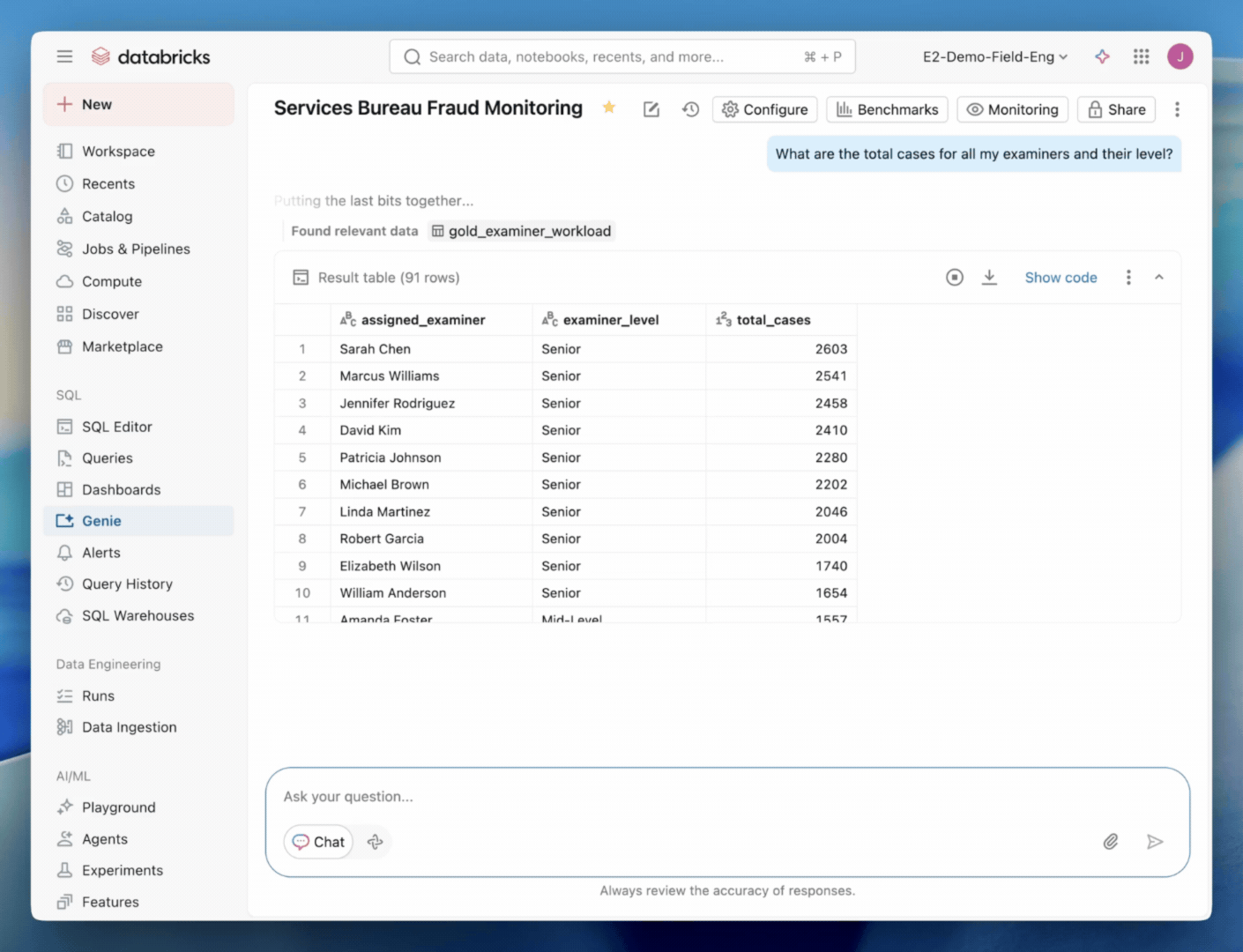Open the E2-Demo-Field-Eng workspace dropdown

tap(994, 56)
